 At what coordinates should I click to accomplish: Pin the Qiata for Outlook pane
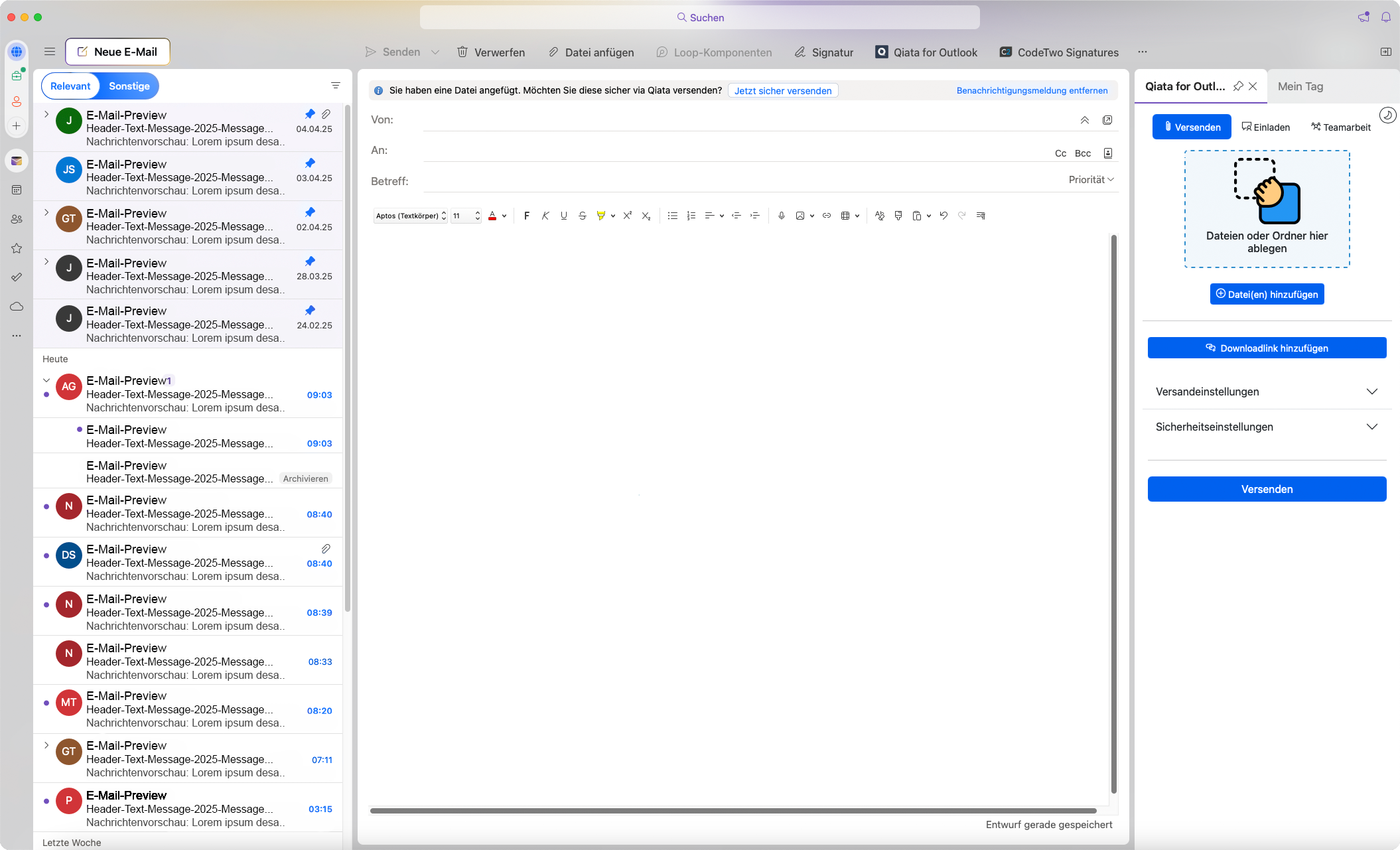[1237, 86]
